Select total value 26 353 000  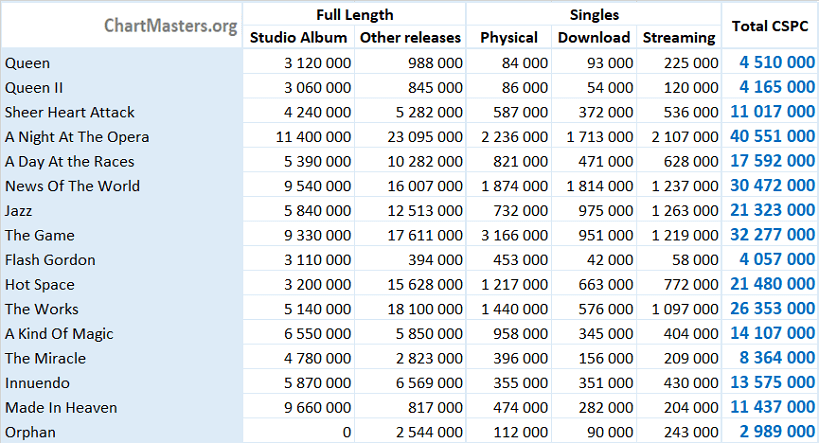point(773,309)
